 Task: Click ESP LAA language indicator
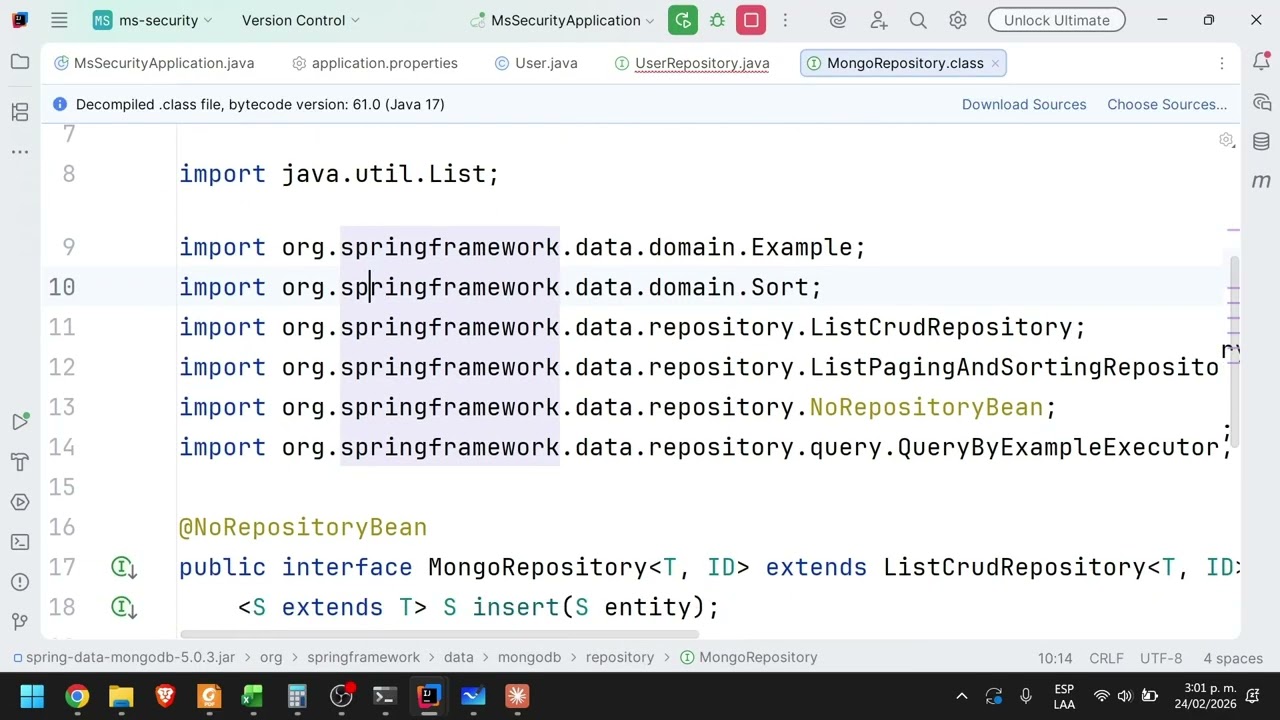click(1064, 696)
